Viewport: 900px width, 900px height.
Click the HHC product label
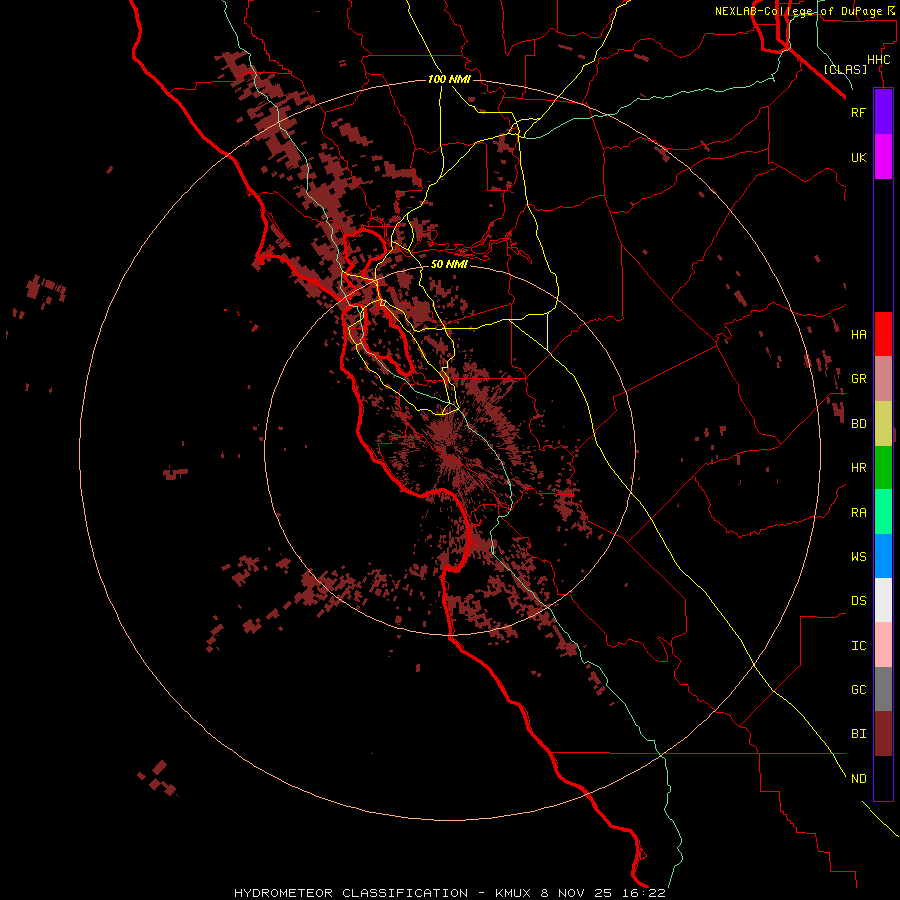pyautogui.click(x=878, y=60)
